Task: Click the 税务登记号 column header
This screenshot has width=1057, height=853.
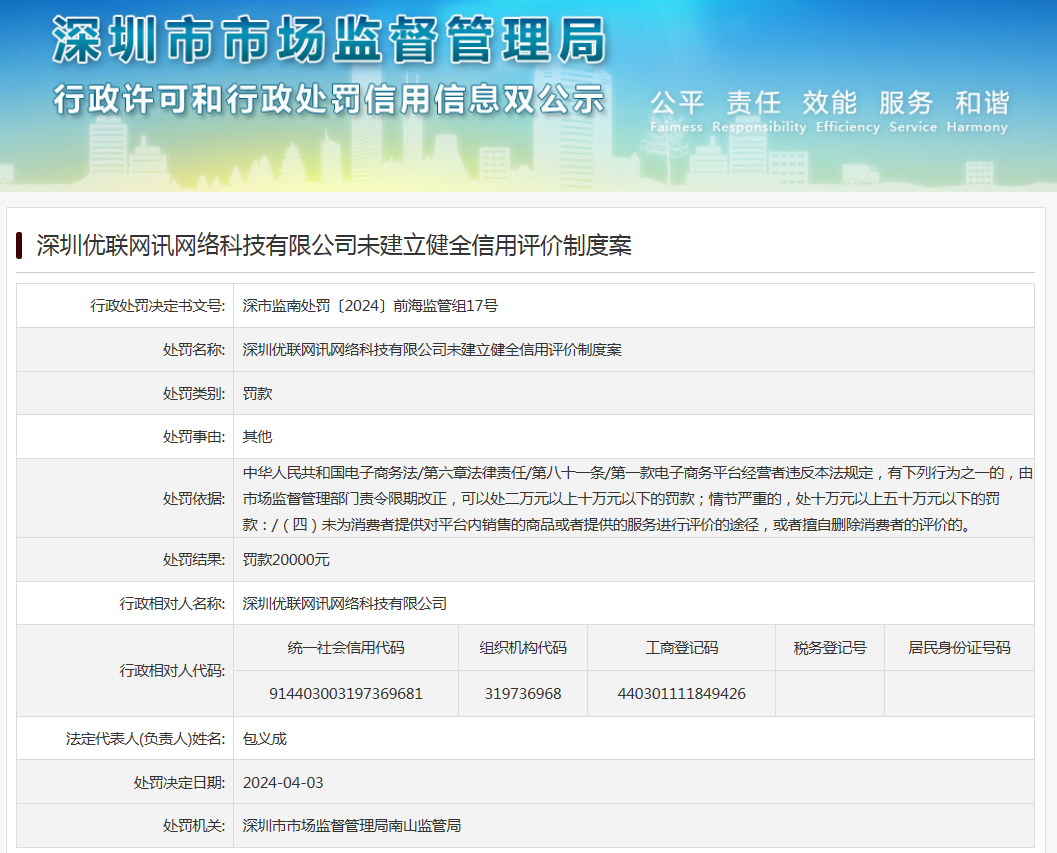Action: 829,648
